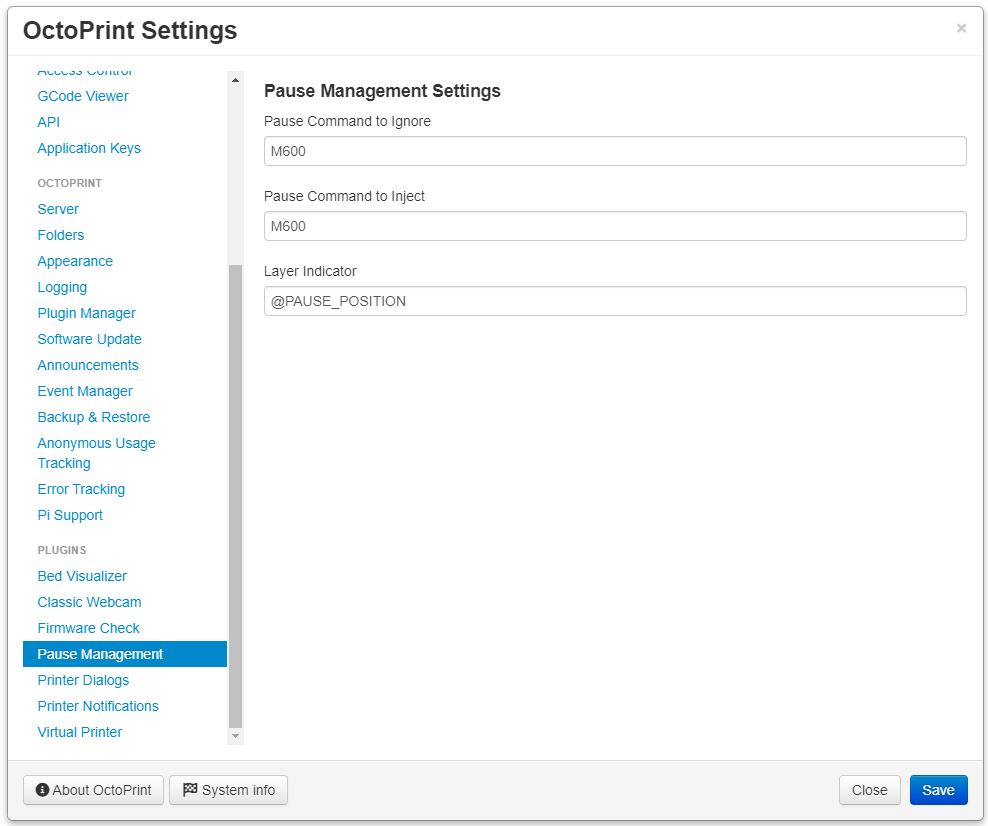
Task: Open Backup & Restore page
Action: tap(94, 417)
